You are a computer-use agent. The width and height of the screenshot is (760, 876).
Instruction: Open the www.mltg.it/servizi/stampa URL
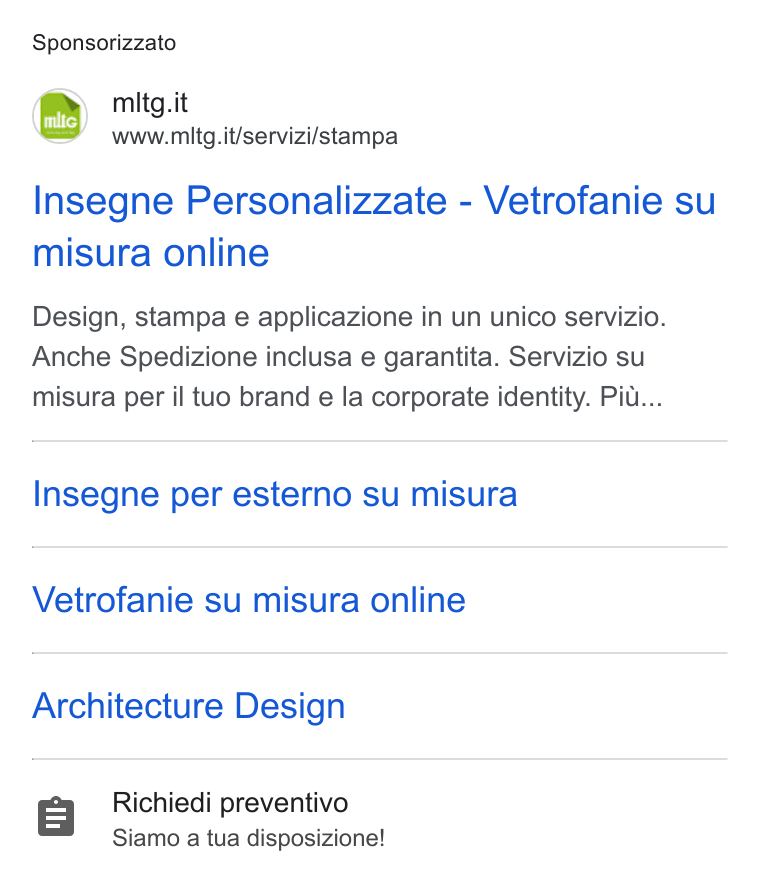pyautogui.click(x=255, y=136)
